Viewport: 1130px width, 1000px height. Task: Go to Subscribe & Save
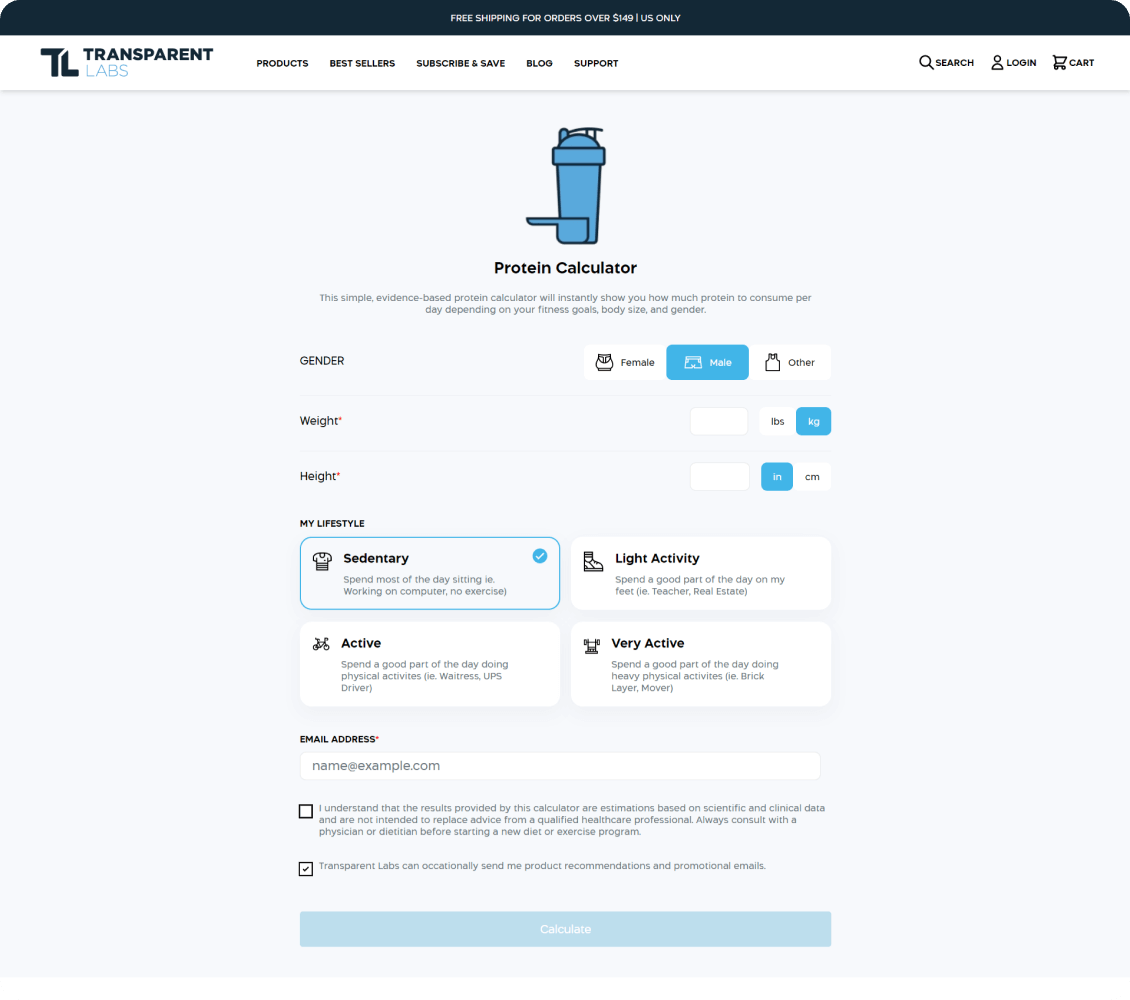tap(460, 63)
